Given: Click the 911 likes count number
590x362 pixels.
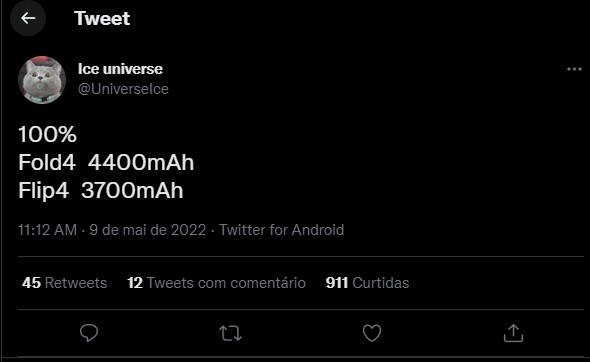Looking at the screenshot, I should tap(337, 283).
